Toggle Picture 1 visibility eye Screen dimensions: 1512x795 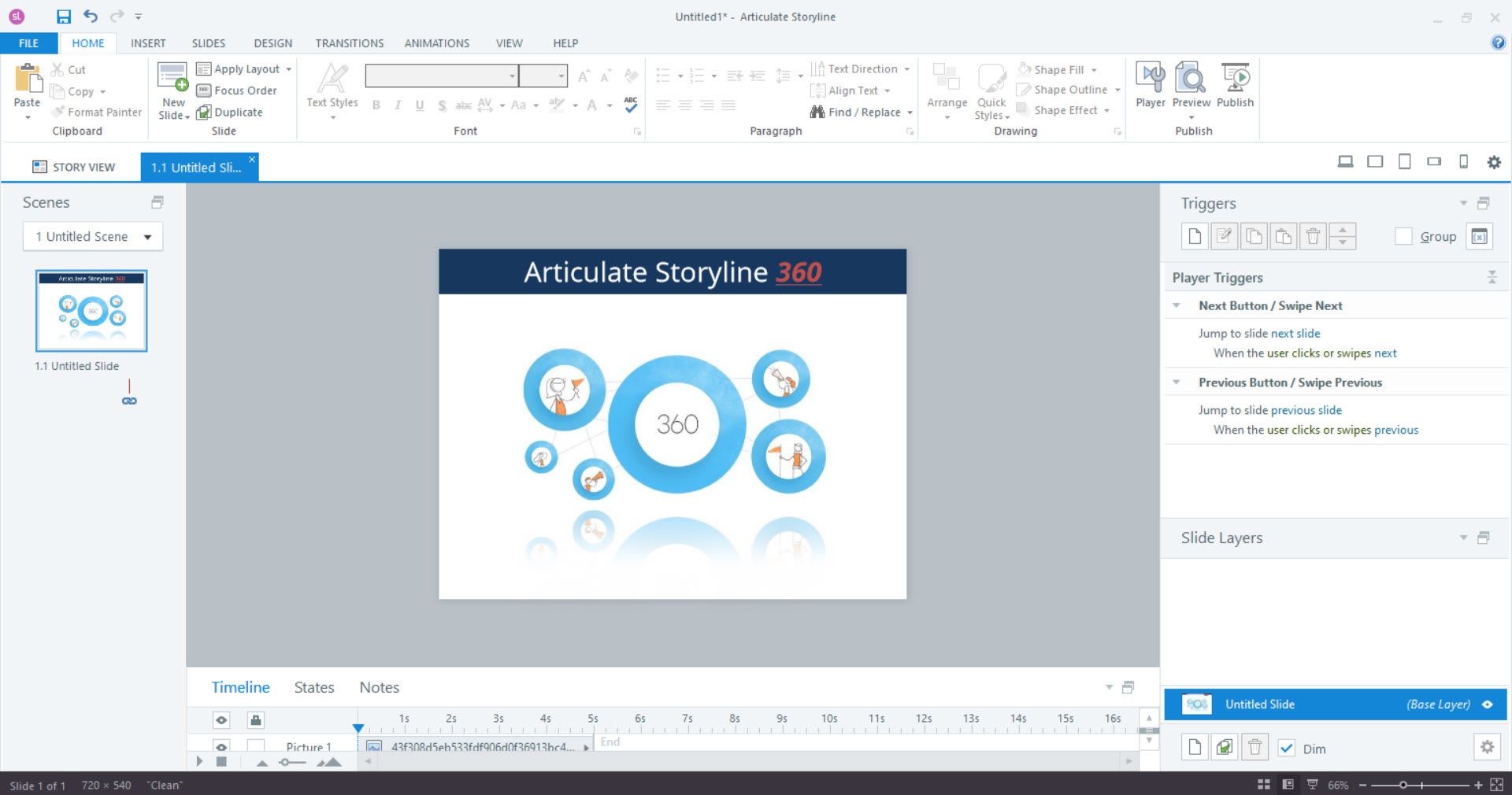pyautogui.click(x=221, y=746)
